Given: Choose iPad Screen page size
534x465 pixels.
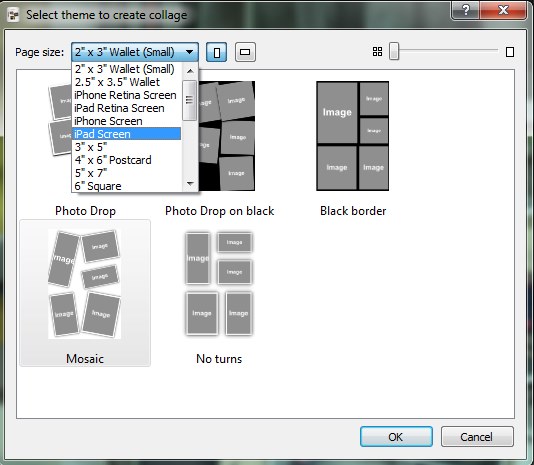Looking at the screenshot, I should [x=126, y=134].
